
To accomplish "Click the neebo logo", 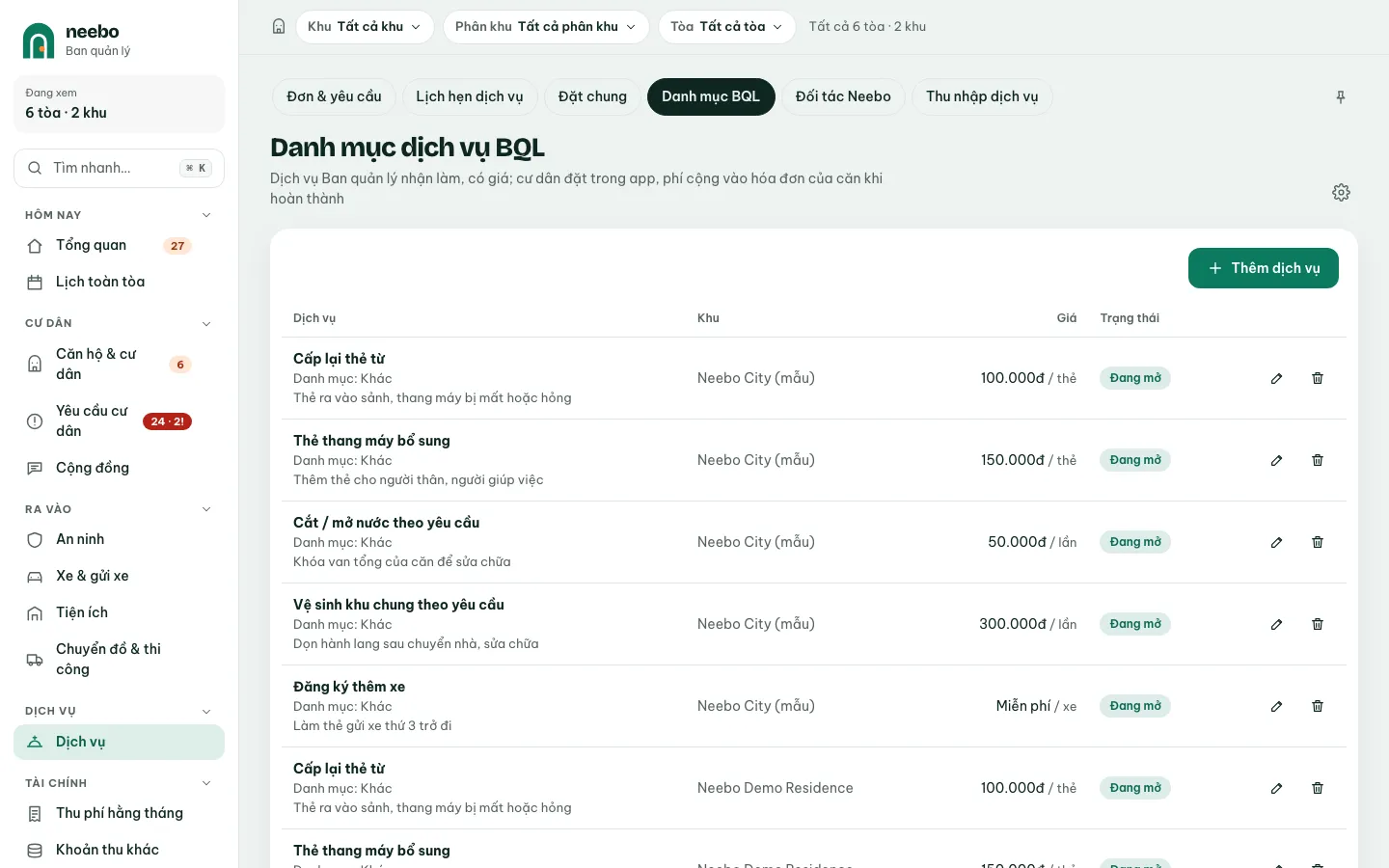I will coord(39,41).
